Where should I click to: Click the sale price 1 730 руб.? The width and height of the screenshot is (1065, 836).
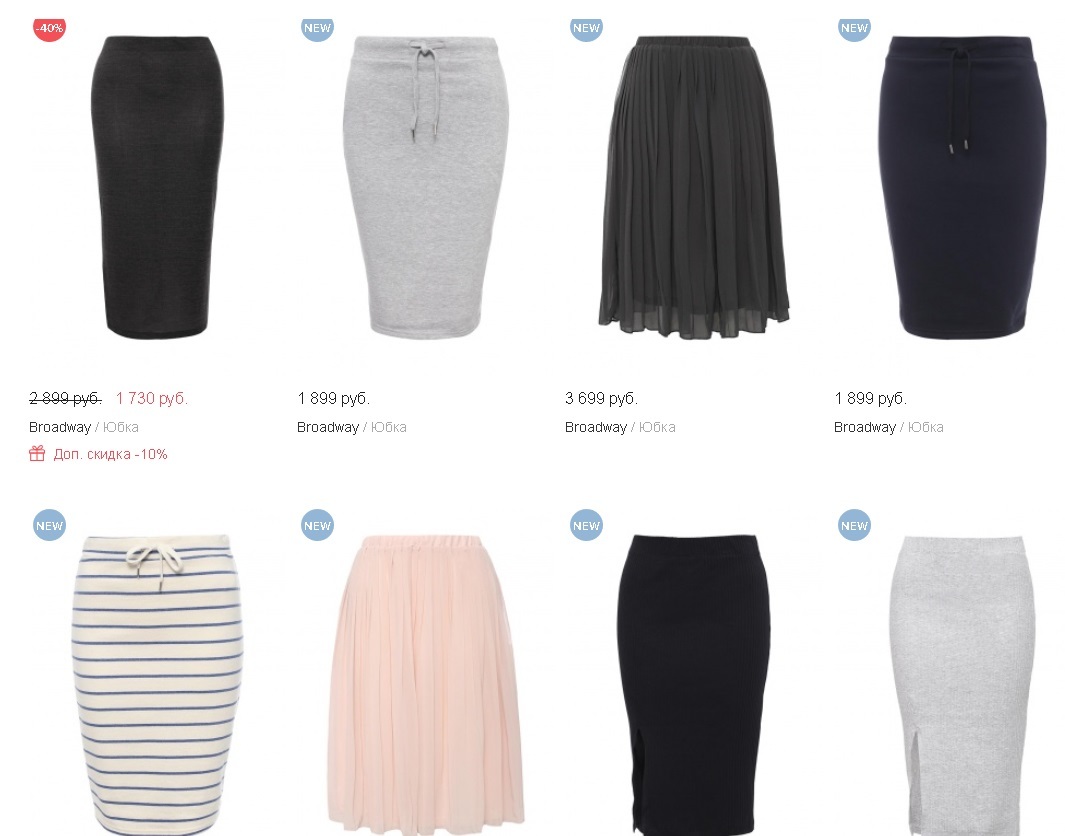(151, 398)
